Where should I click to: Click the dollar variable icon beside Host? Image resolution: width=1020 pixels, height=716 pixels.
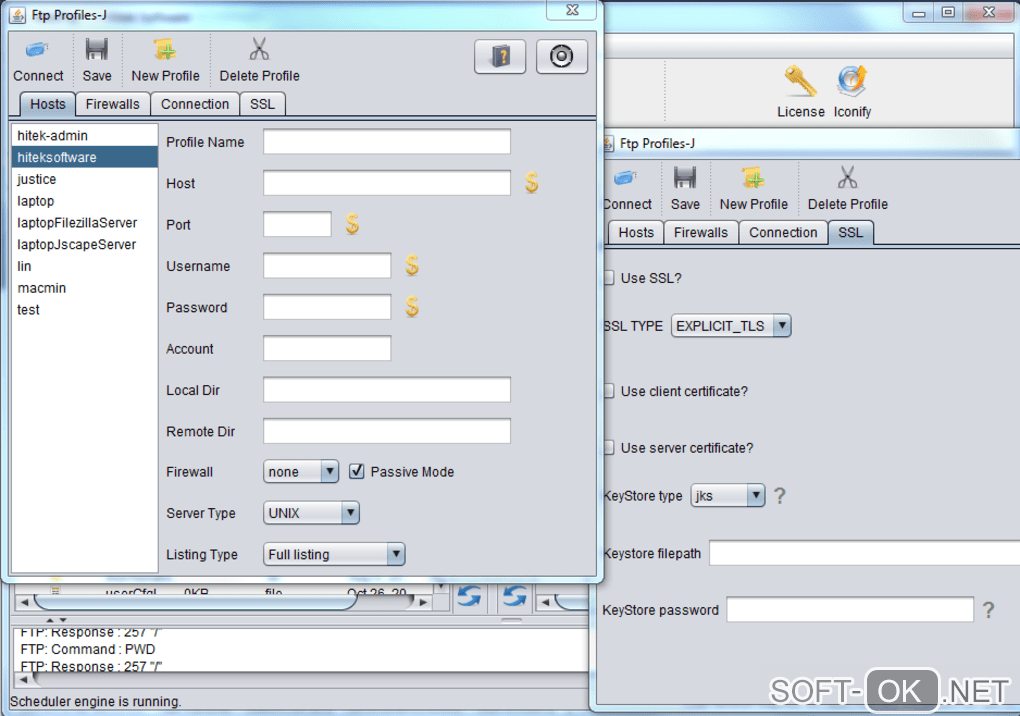(531, 183)
